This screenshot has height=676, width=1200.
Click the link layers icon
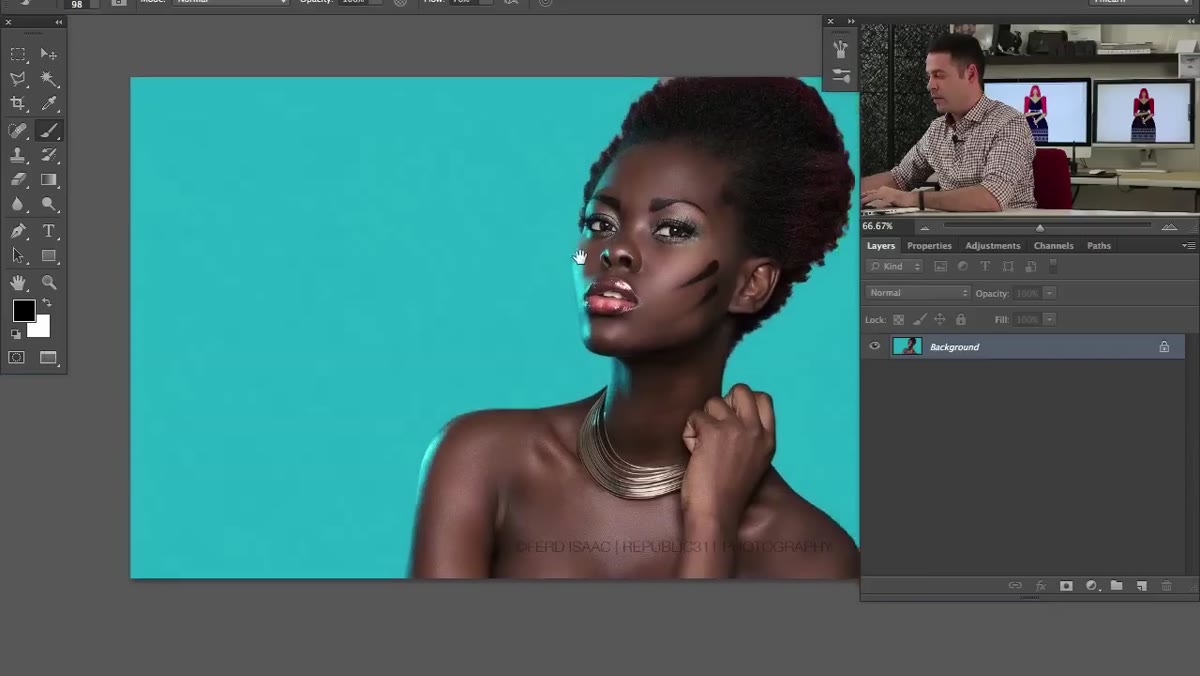1015,586
